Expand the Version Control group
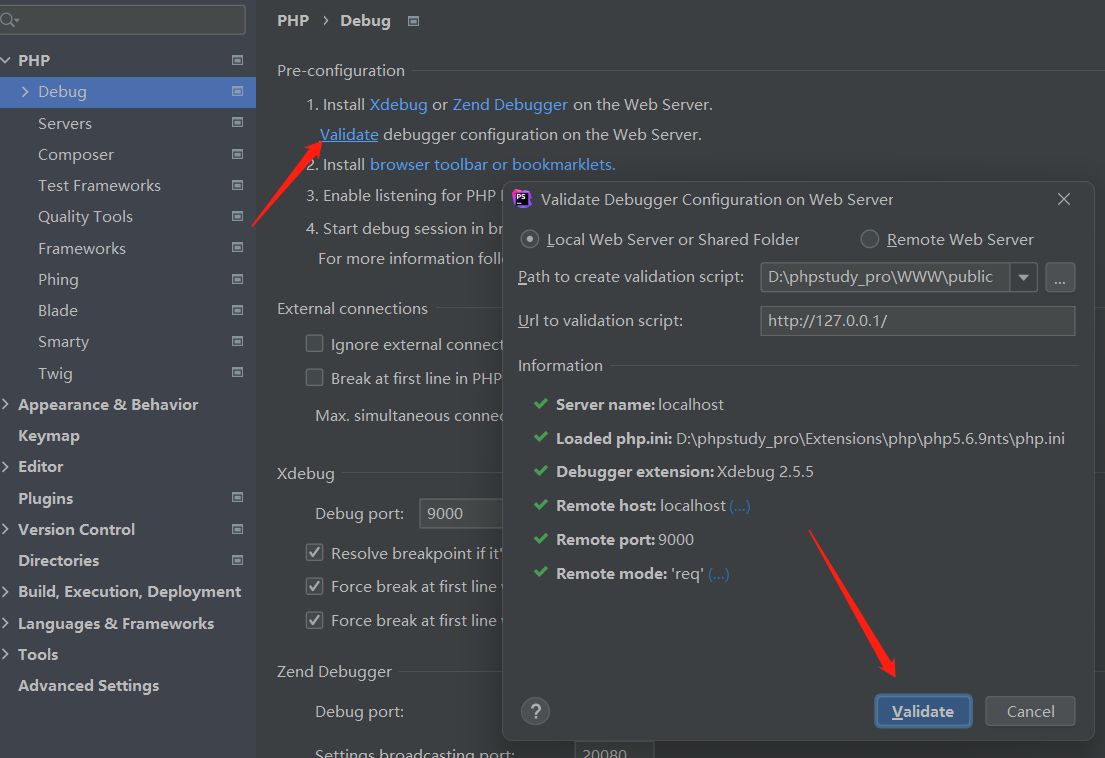Image resolution: width=1105 pixels, height=758 pixels. pos(6,529)
